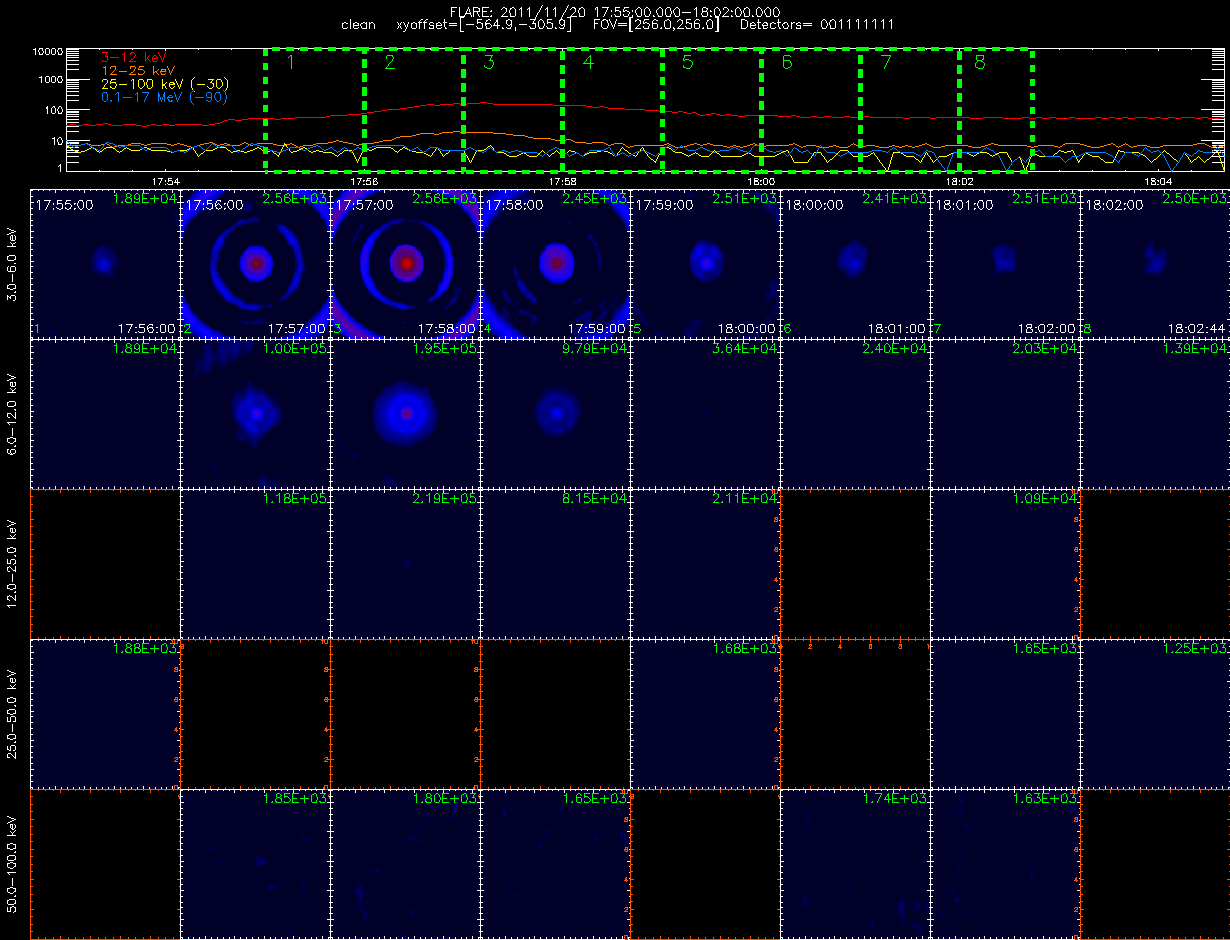
Task: Click the green peak value 1.88E+03
Action: pos(145,648)
